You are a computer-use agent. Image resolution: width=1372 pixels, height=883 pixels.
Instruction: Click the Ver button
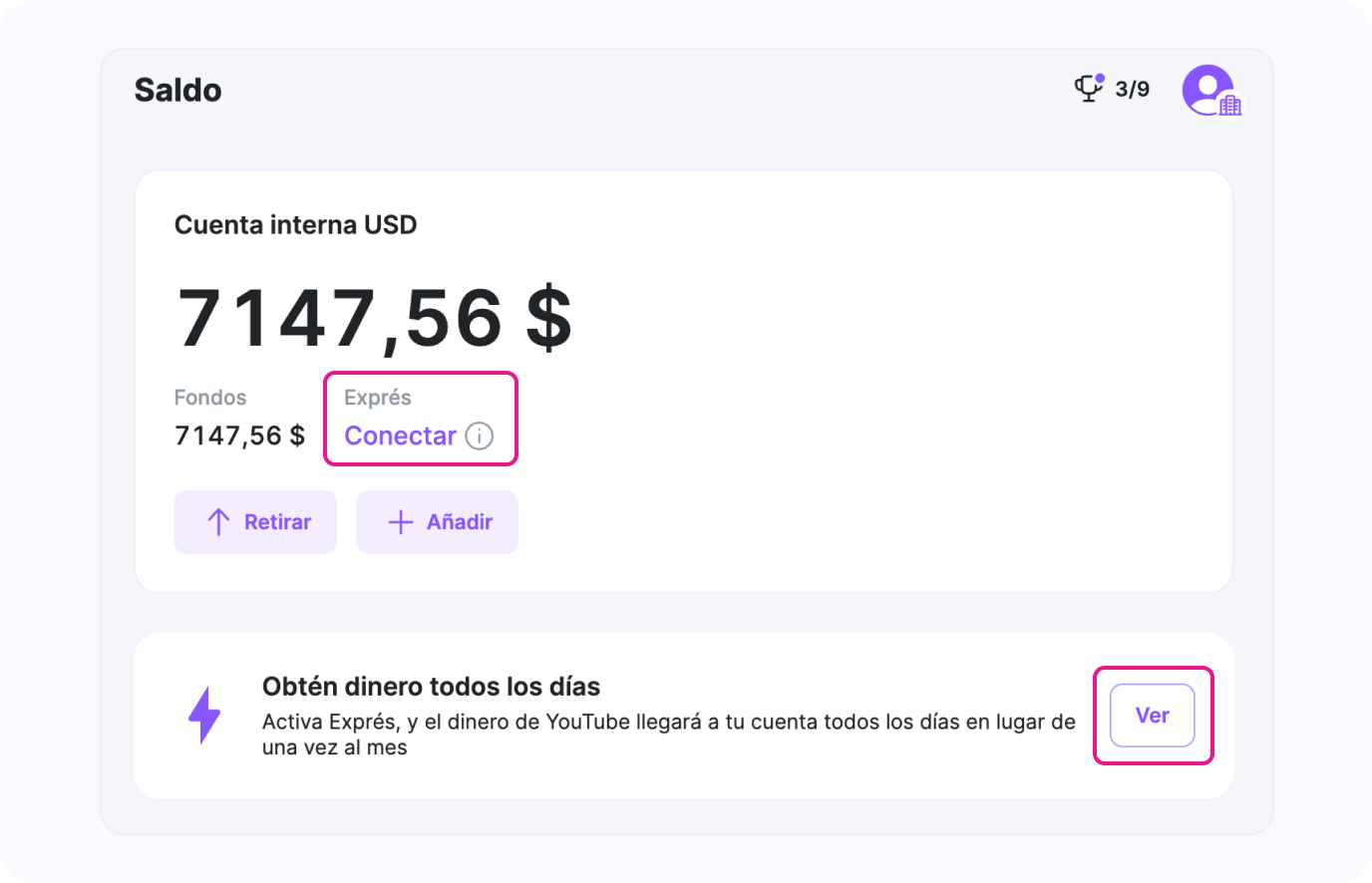click(1153, 716)
